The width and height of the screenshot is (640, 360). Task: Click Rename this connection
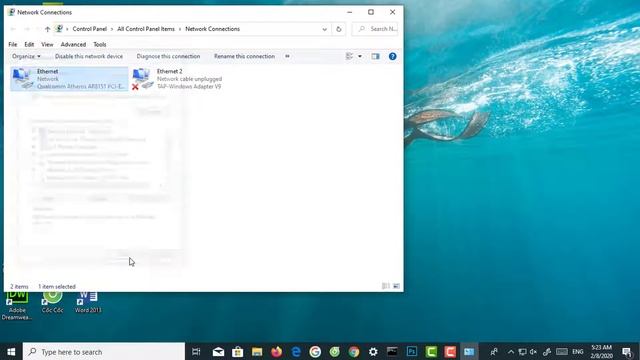coord(244,56)
